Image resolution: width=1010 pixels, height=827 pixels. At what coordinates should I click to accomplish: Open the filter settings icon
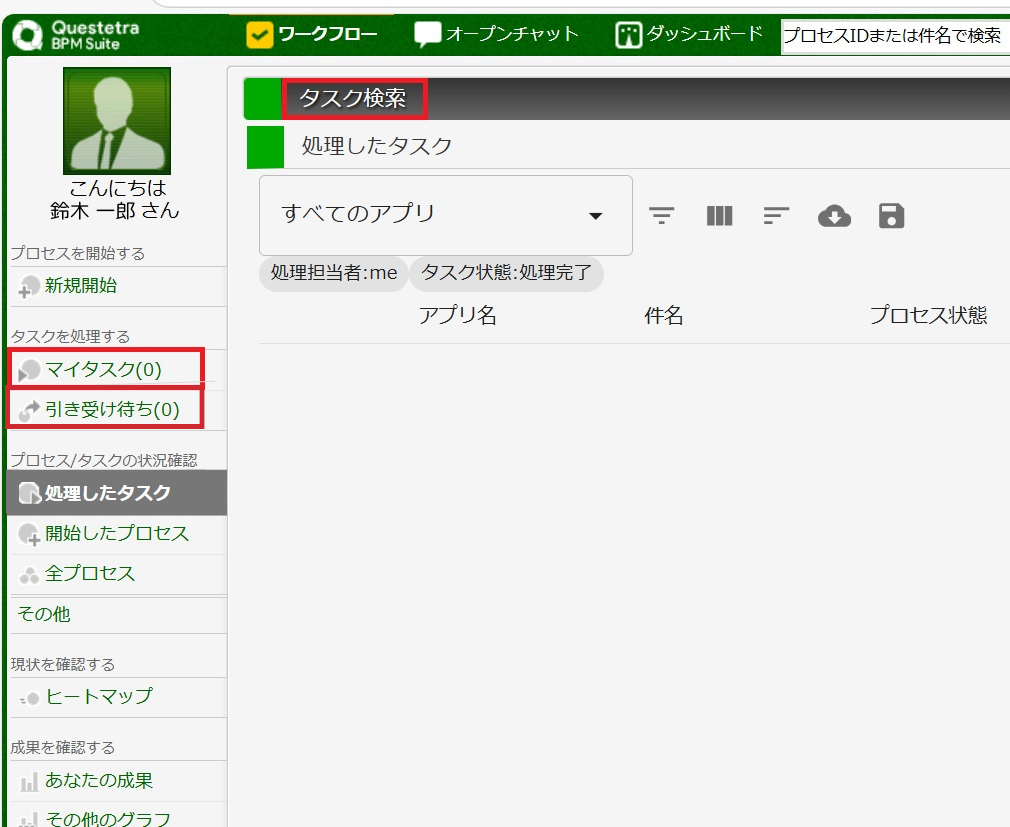tap(662, 215)
